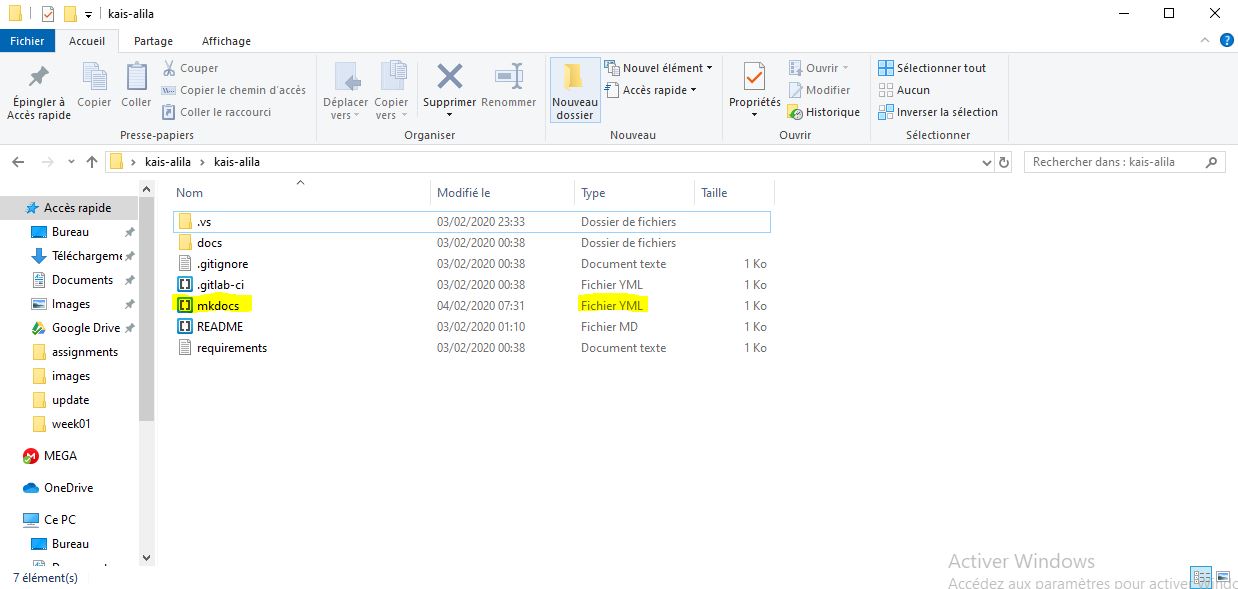Screen dimensions: 1238x589
Task: Select the docs folder
Action: click(x=472, y=243)
